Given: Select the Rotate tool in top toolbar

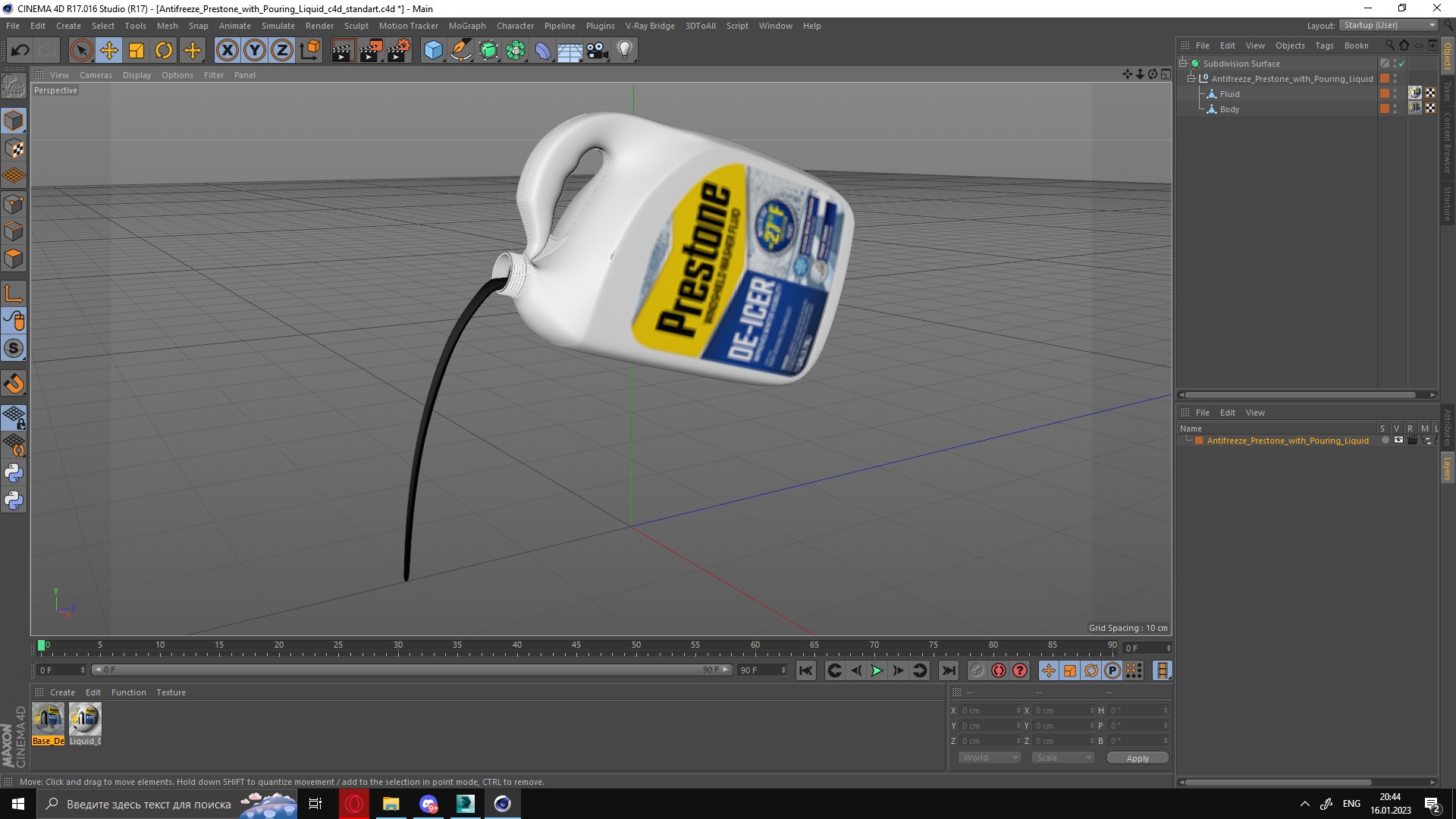Looking at the screenshot, I should 164,51.
